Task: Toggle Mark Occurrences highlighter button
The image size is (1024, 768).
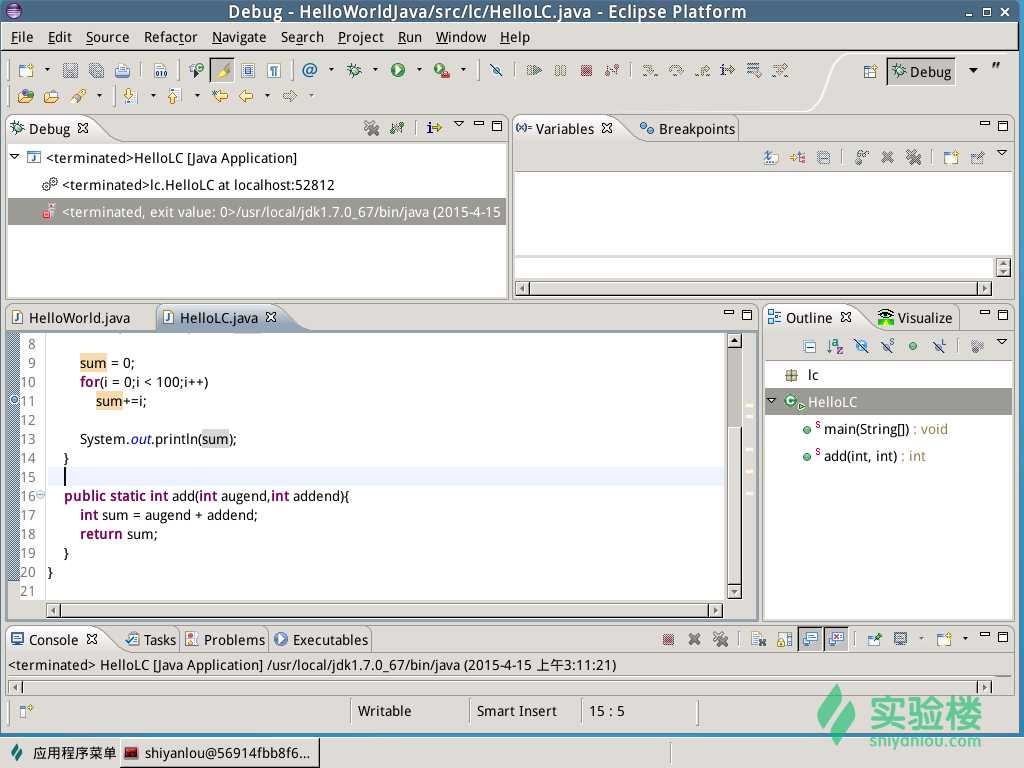Action: pyautogui.click(x=222, y=71)
